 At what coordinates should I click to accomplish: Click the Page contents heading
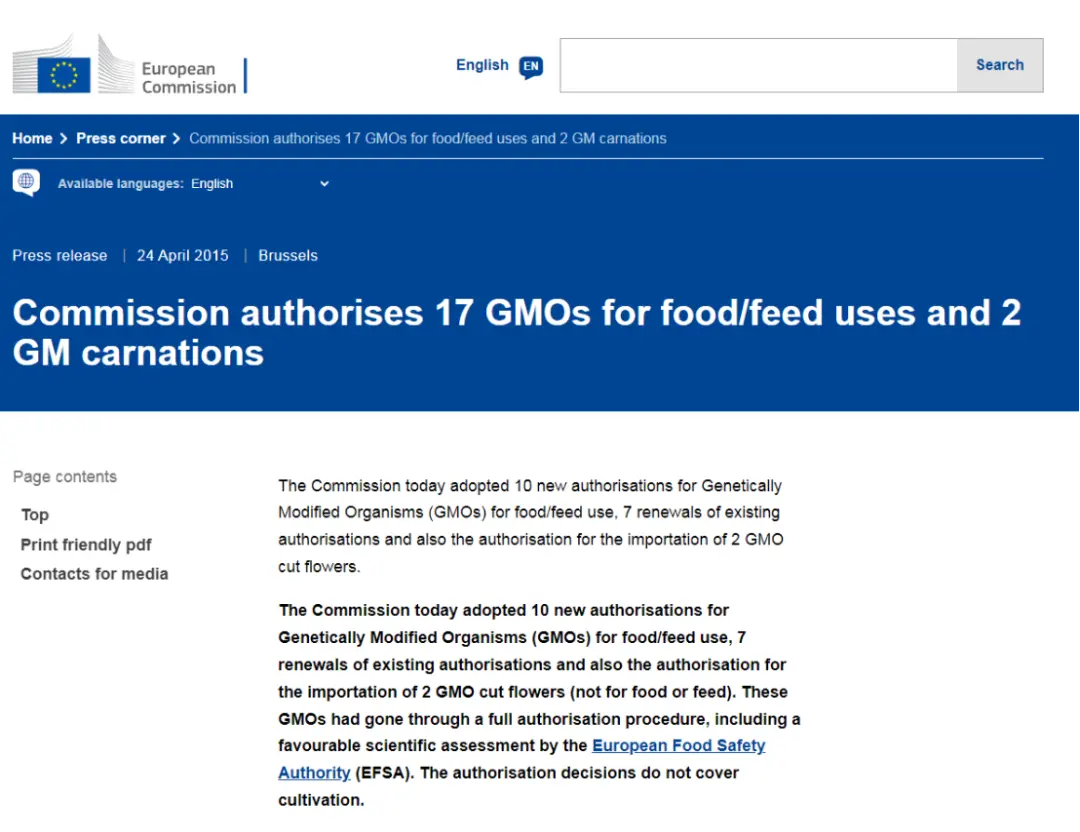65,477
